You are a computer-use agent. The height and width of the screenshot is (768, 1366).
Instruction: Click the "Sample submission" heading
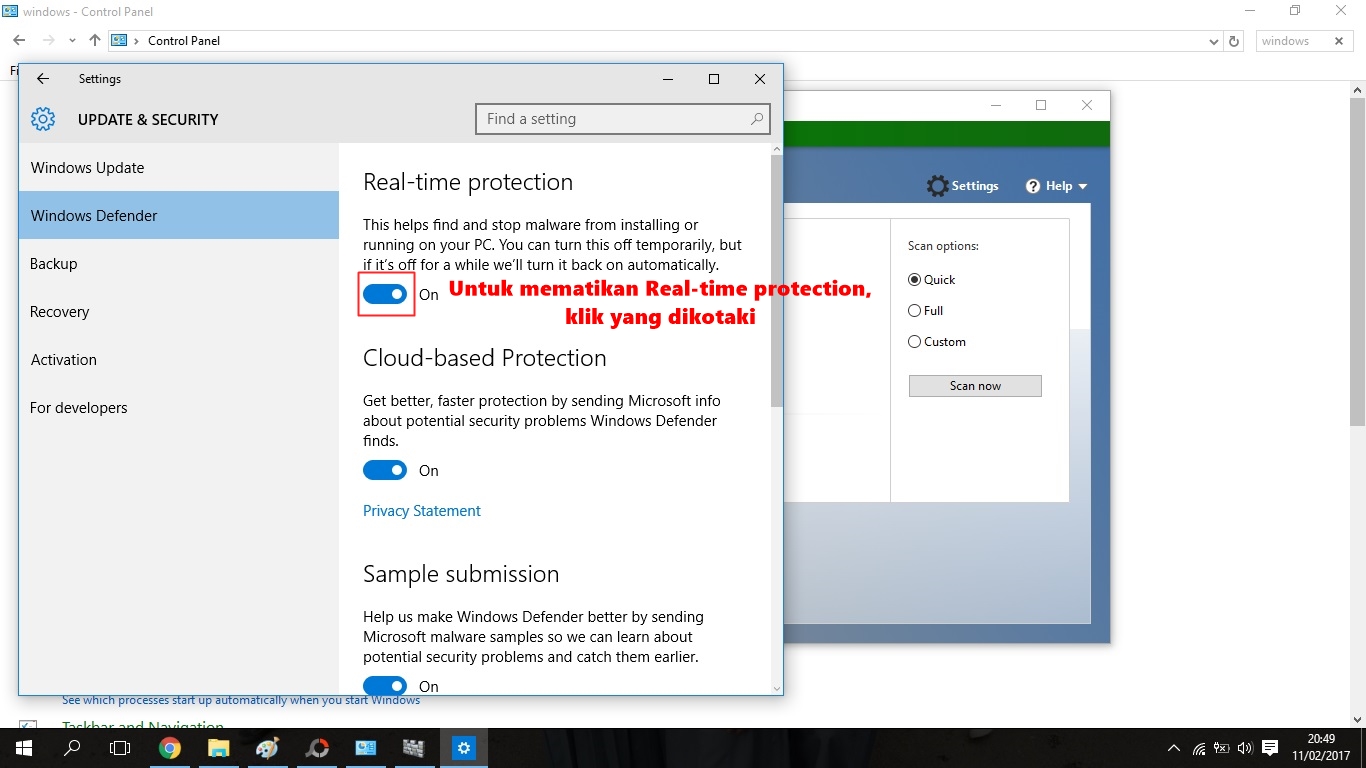point(461,574)
